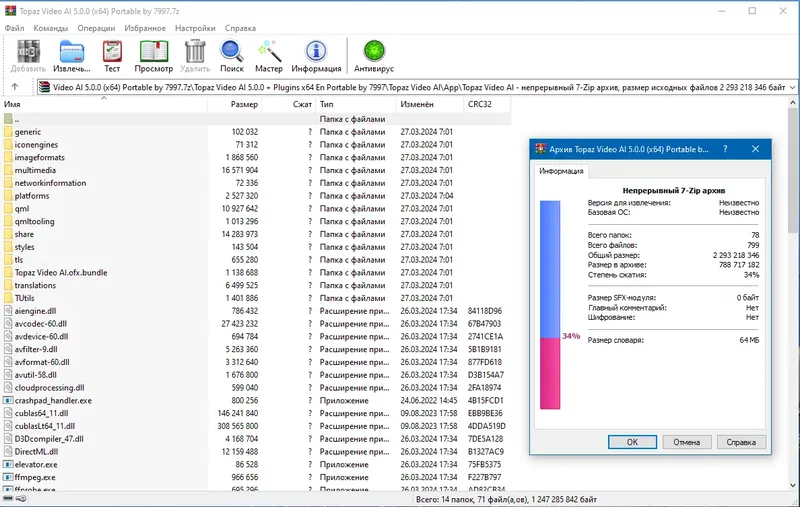Click the parent folder '..' icon

tap(8, 119)
